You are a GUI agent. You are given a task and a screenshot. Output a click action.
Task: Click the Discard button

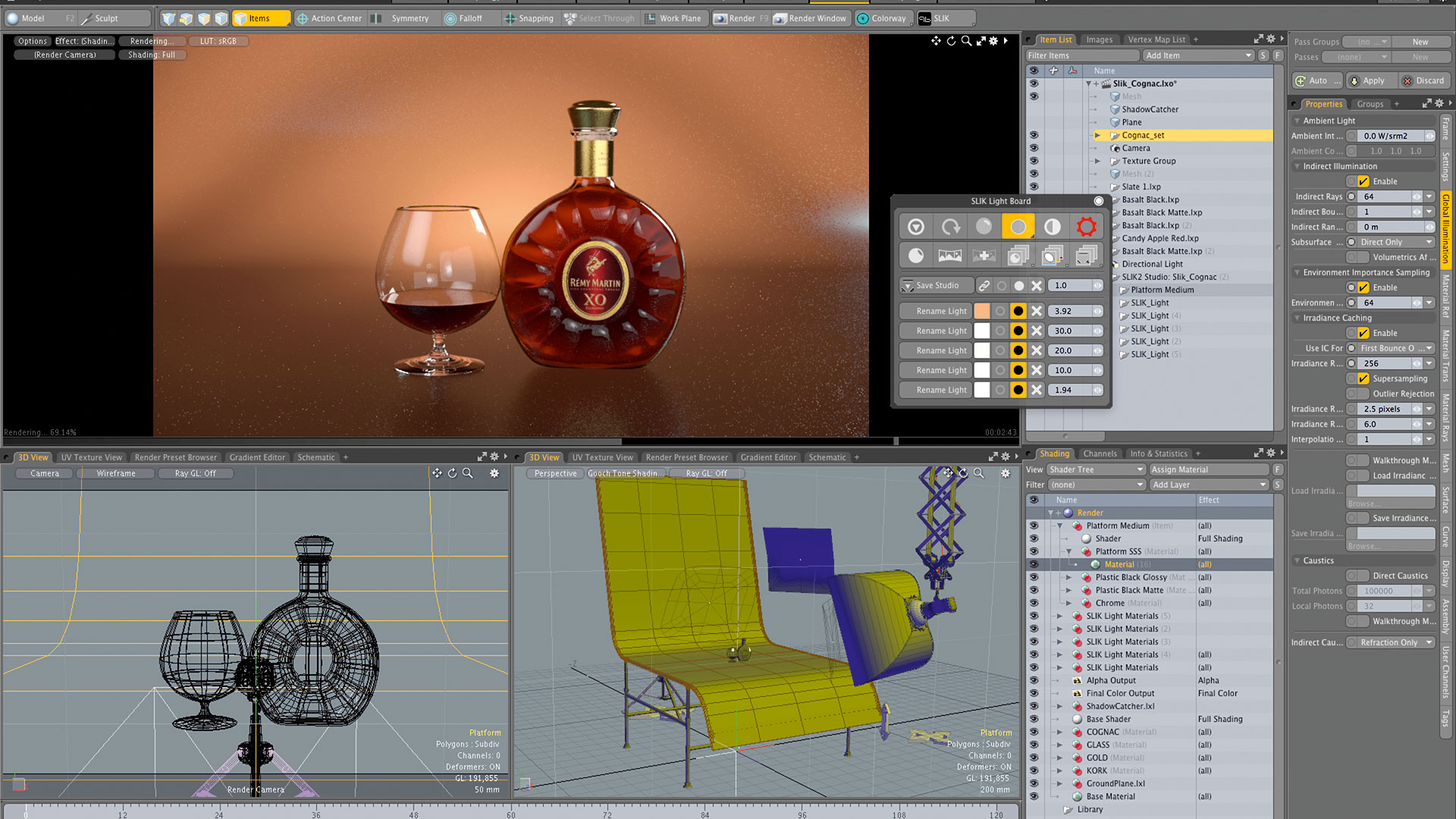(1423, 80)
